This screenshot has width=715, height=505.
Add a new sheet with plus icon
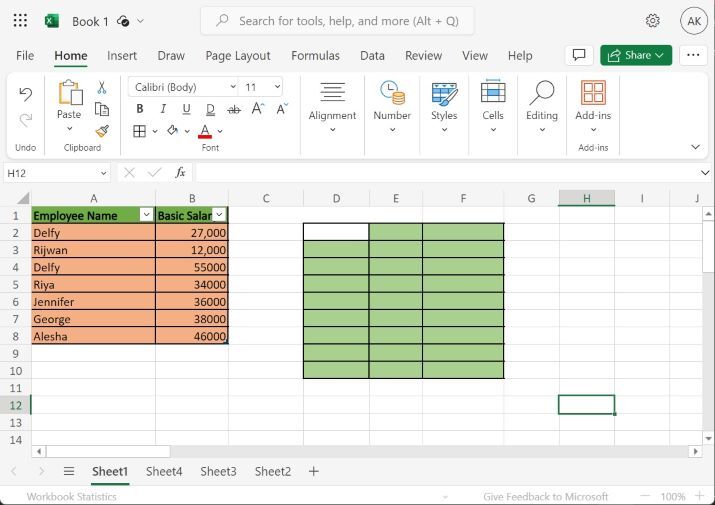[x=314, y=471]
